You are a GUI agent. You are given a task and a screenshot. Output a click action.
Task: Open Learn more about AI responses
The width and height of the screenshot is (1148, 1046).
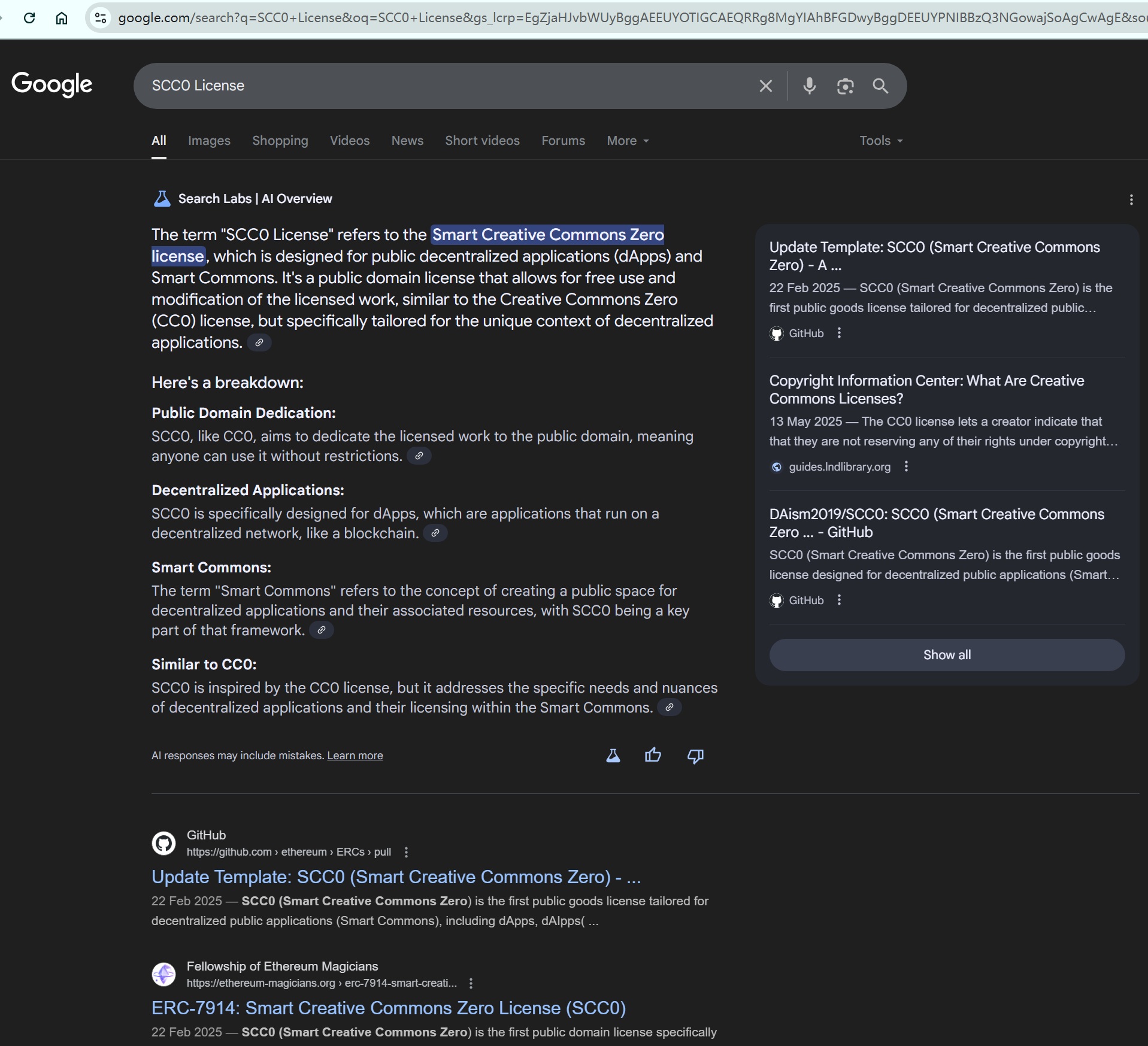355,756
